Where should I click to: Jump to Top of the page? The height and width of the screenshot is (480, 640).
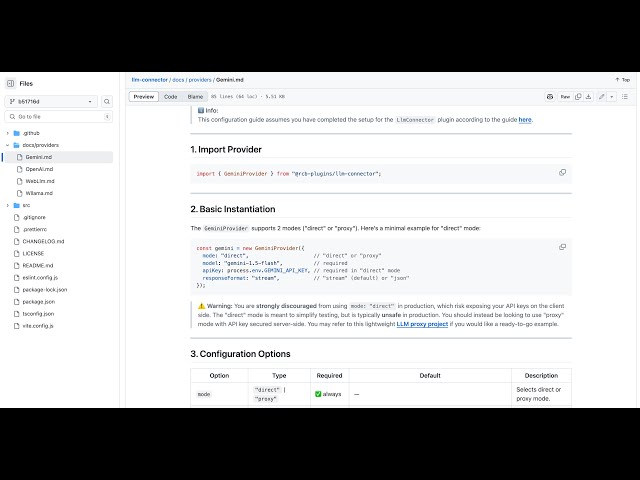pos(623,80)
